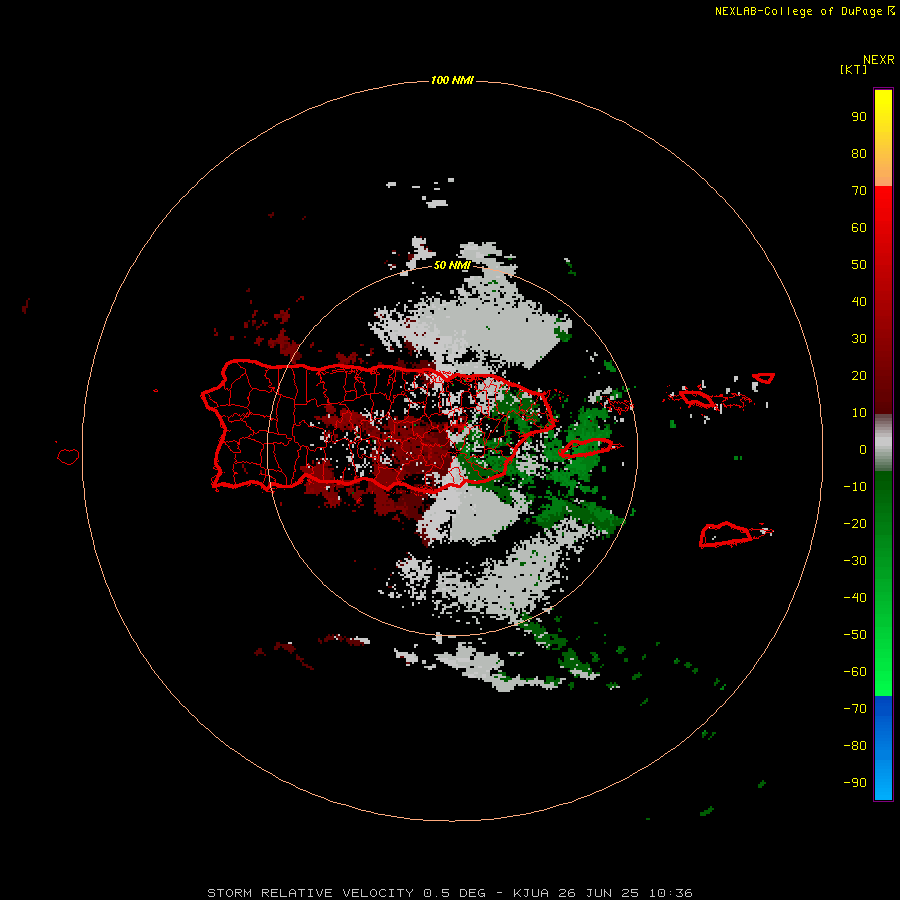
Task: Click the 70 value on the velocity scale
Action: point(859,191)
